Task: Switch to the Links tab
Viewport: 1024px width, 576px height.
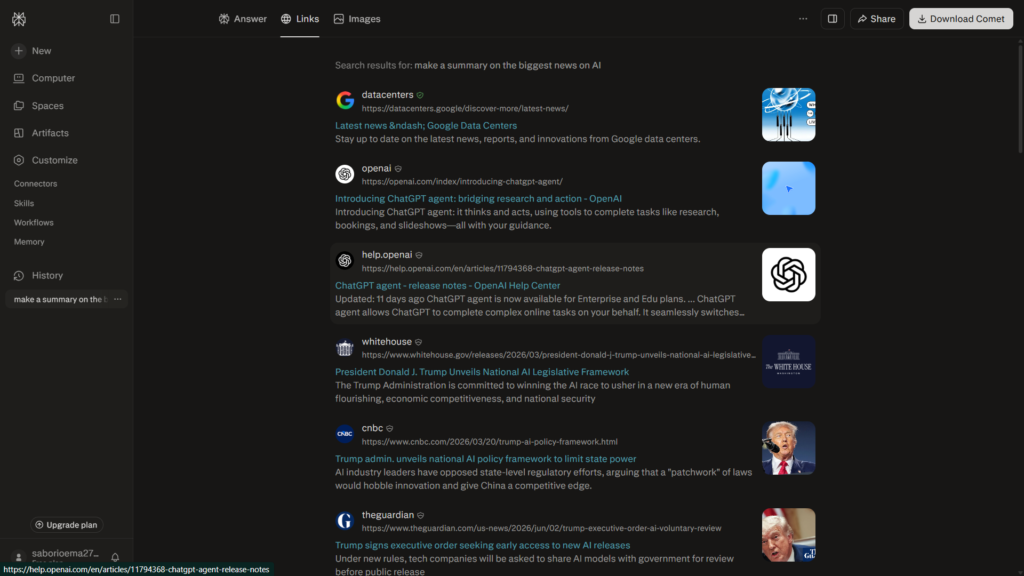Action: (x=300, y=19)
